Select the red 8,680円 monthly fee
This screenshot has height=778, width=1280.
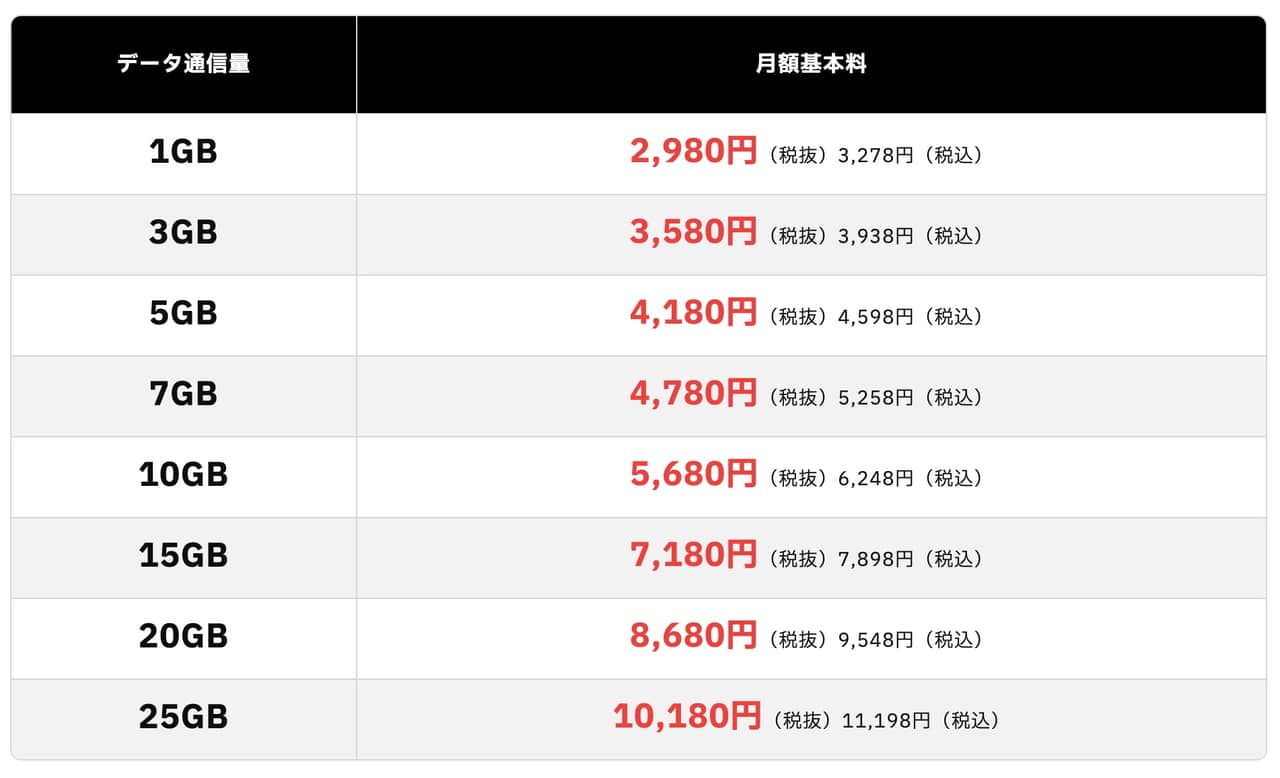[x=693, y=637]
